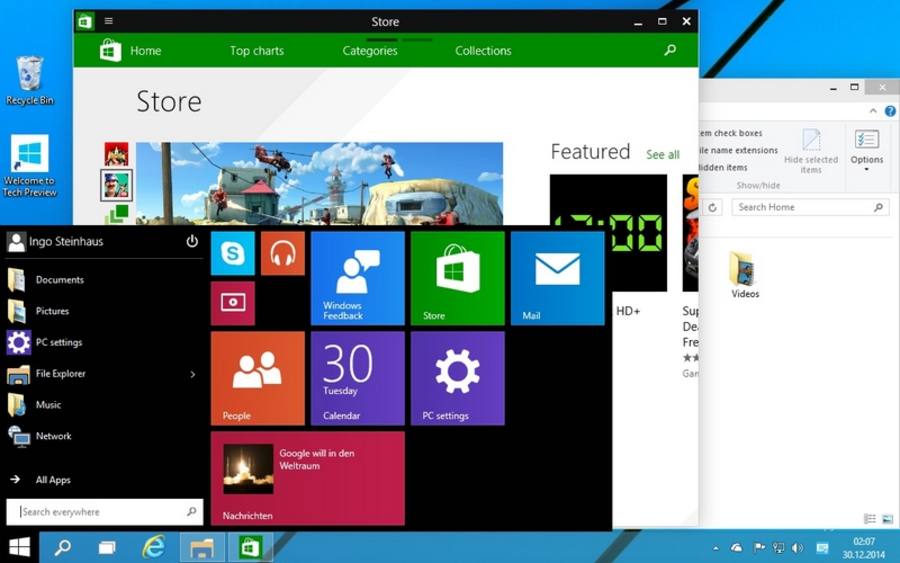Open Categories in Store navigation
This screenshot has width=900, height=563.
(370, 51)
